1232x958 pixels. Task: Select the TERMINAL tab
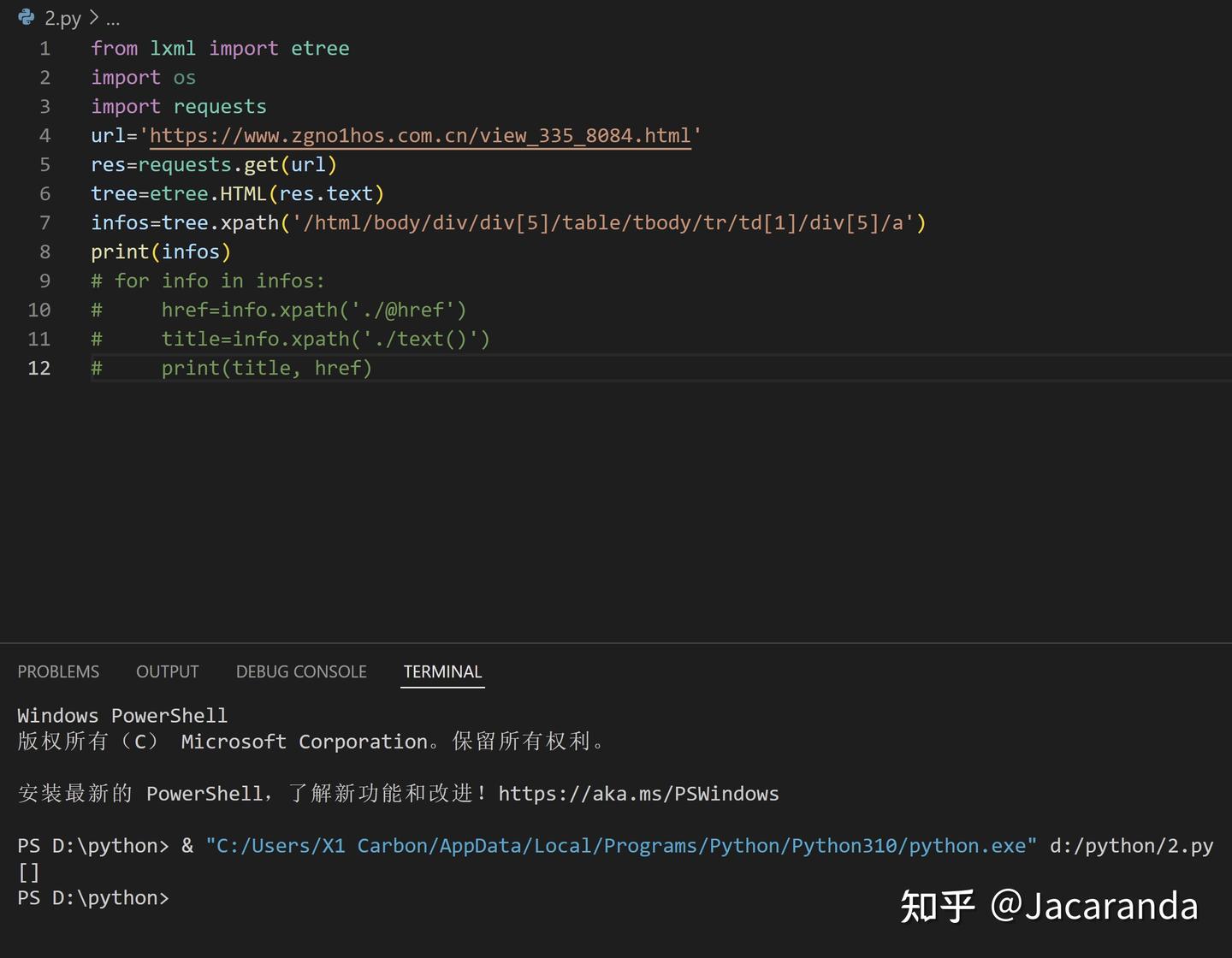point(442,671)
